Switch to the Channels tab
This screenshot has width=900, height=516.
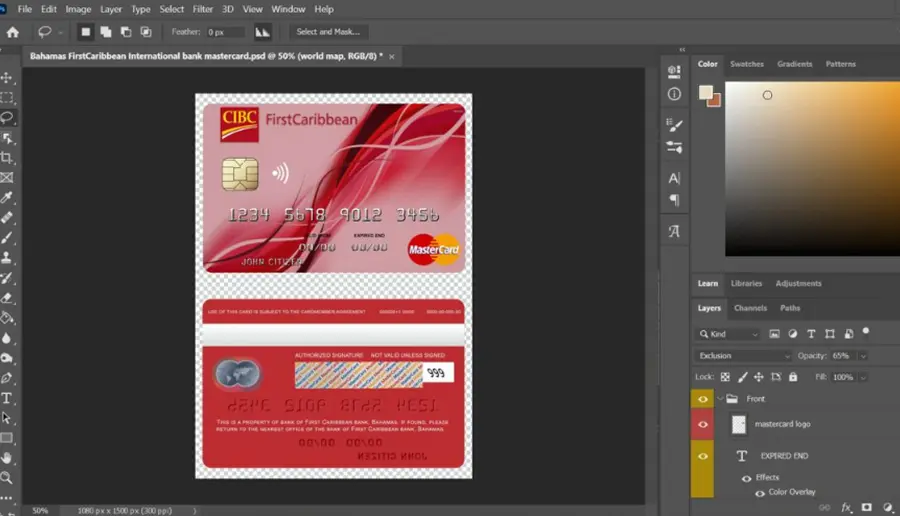(x=750, y=308)
